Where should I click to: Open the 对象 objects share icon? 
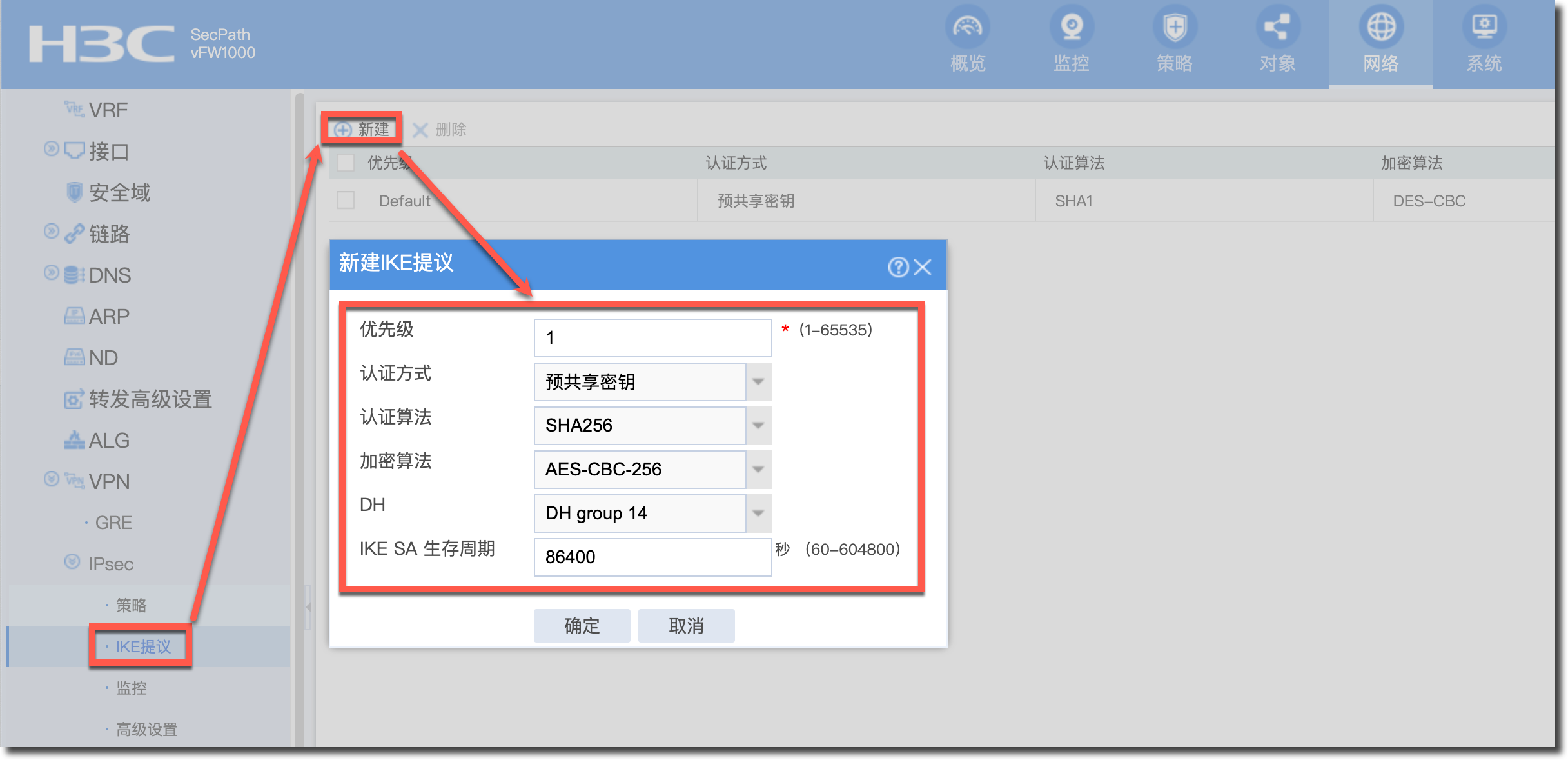[x=1277, y=27]
